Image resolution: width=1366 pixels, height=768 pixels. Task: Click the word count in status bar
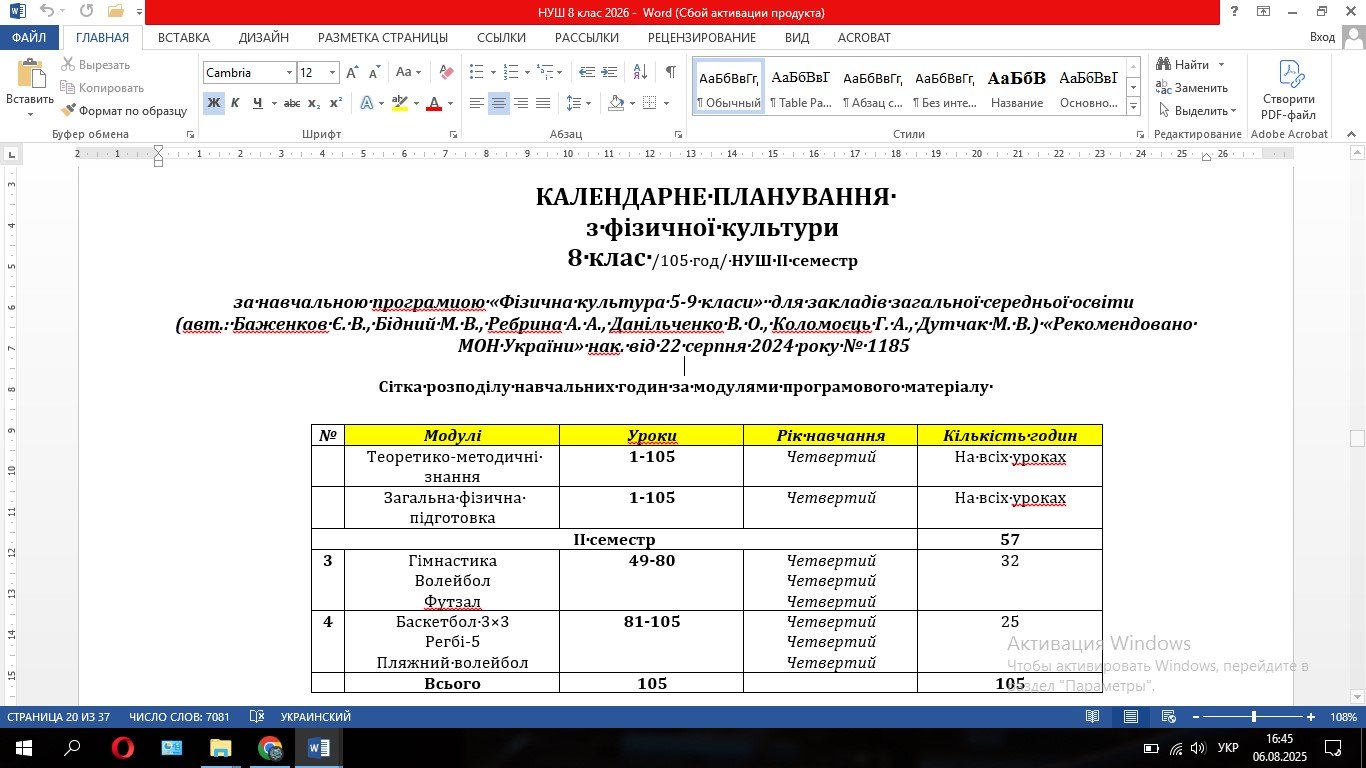tap(179, 717)
